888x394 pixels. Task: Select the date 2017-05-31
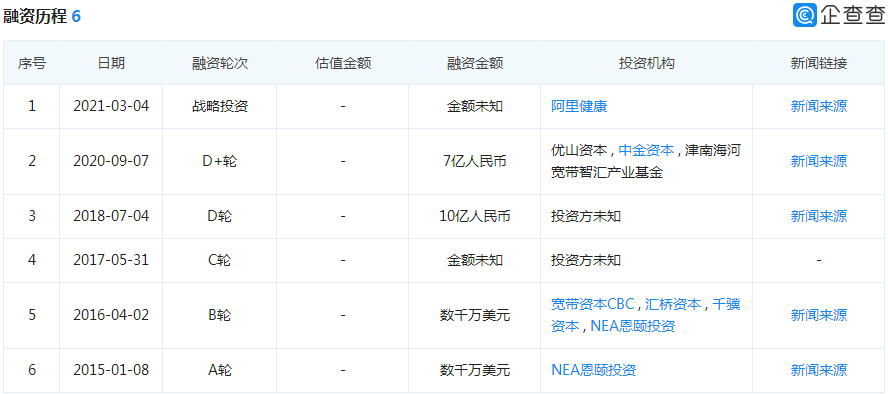(111, 260)
